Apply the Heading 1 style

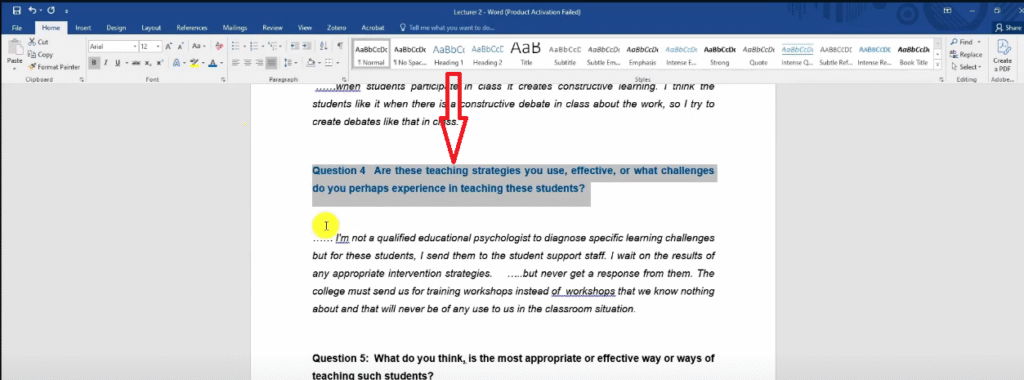pyautogui.click(x=449, y=54)
